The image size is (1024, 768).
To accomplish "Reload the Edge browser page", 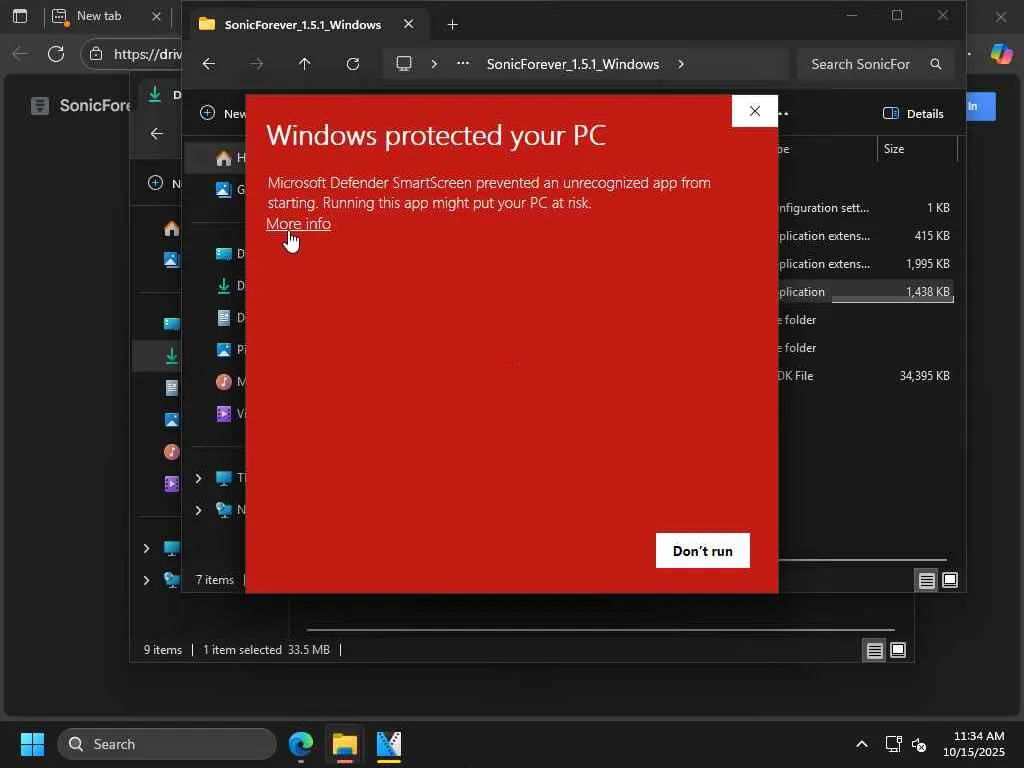I will (x=56, y=54).
